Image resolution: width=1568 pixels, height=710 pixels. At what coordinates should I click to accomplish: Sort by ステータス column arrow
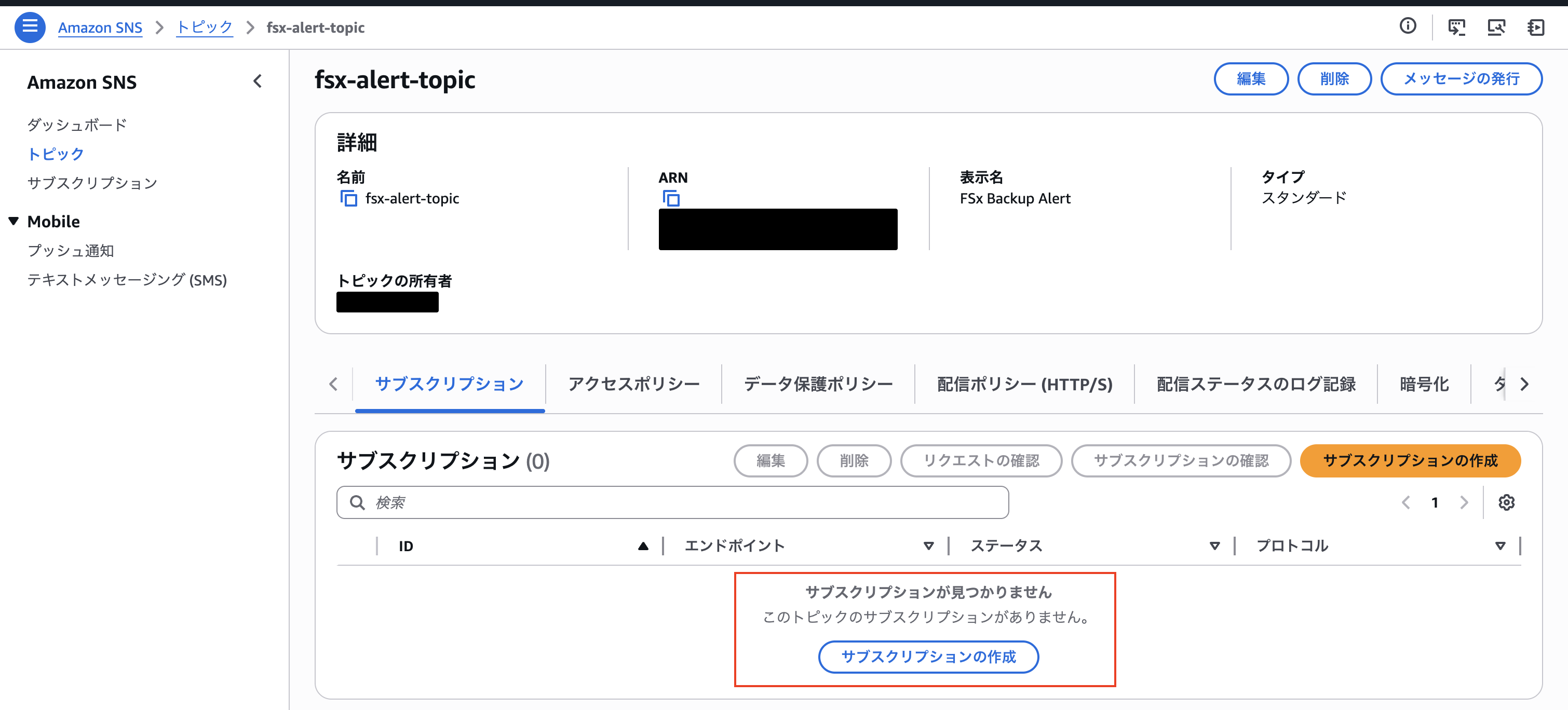(1214, 545)
